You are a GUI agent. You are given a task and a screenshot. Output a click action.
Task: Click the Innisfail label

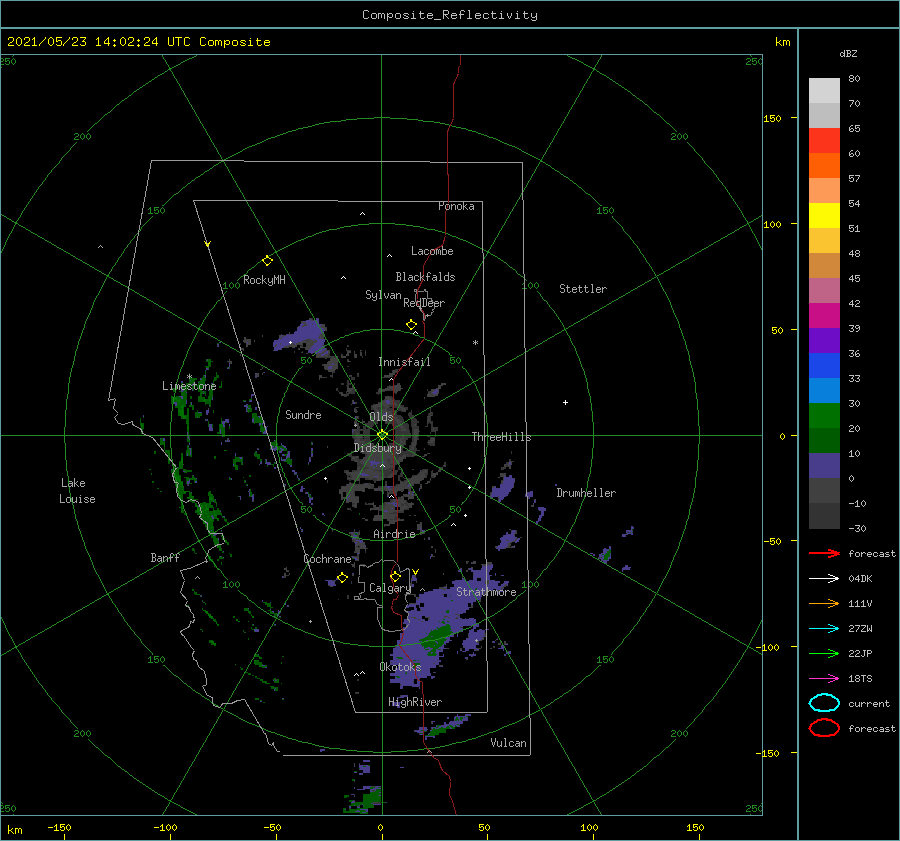tap(404, 362)
